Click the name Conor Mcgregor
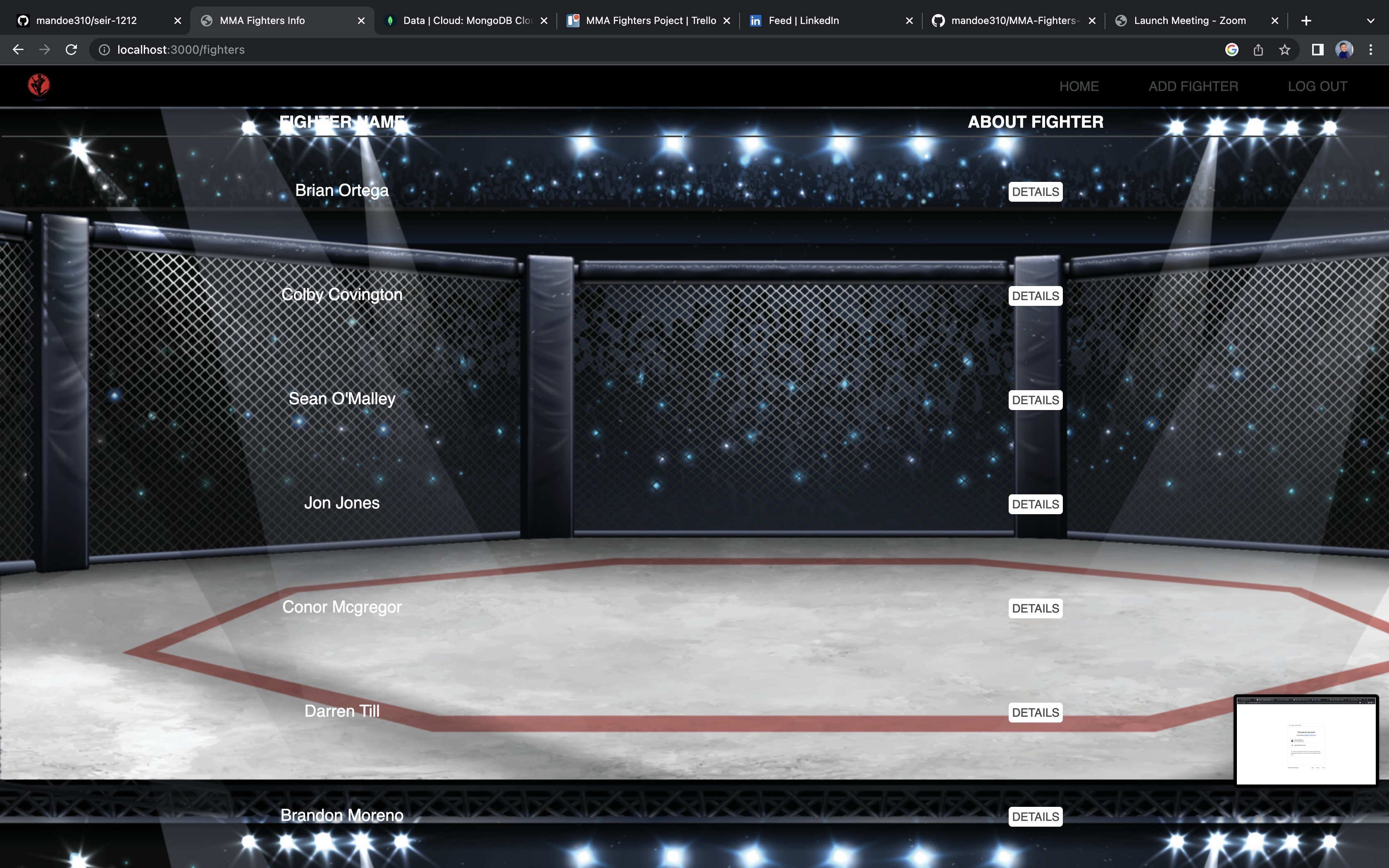 pos(341,607)
